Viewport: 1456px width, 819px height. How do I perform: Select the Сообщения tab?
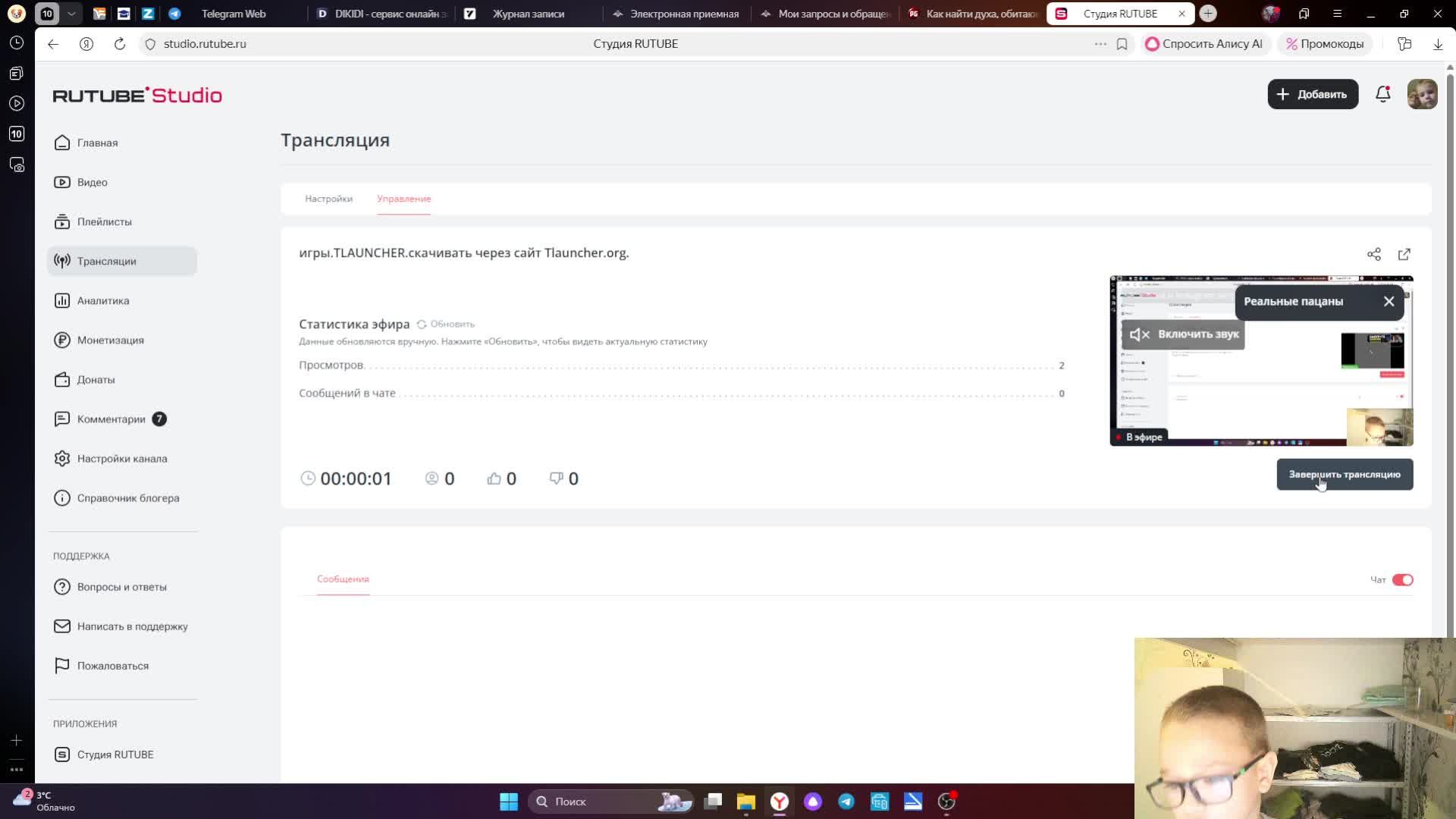point(343,579)
